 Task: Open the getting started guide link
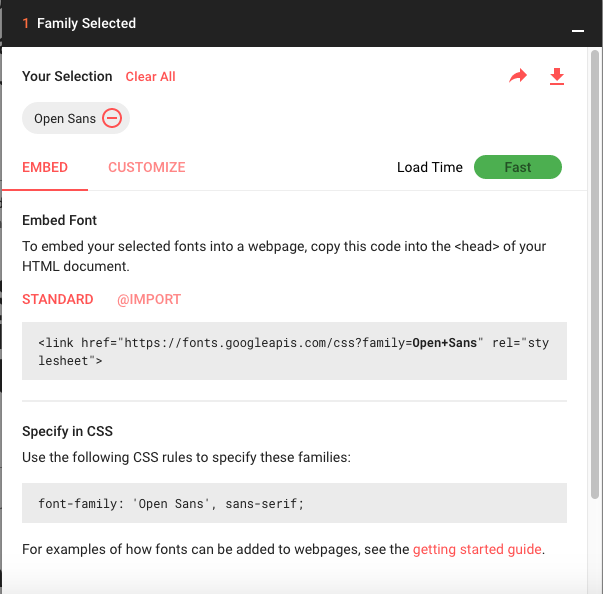[477, 549]
